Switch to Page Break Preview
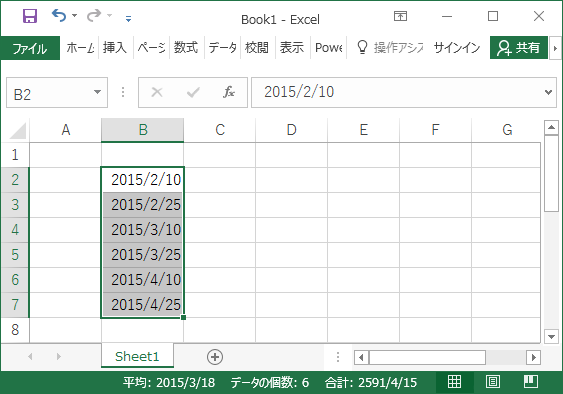 [530, 381]
